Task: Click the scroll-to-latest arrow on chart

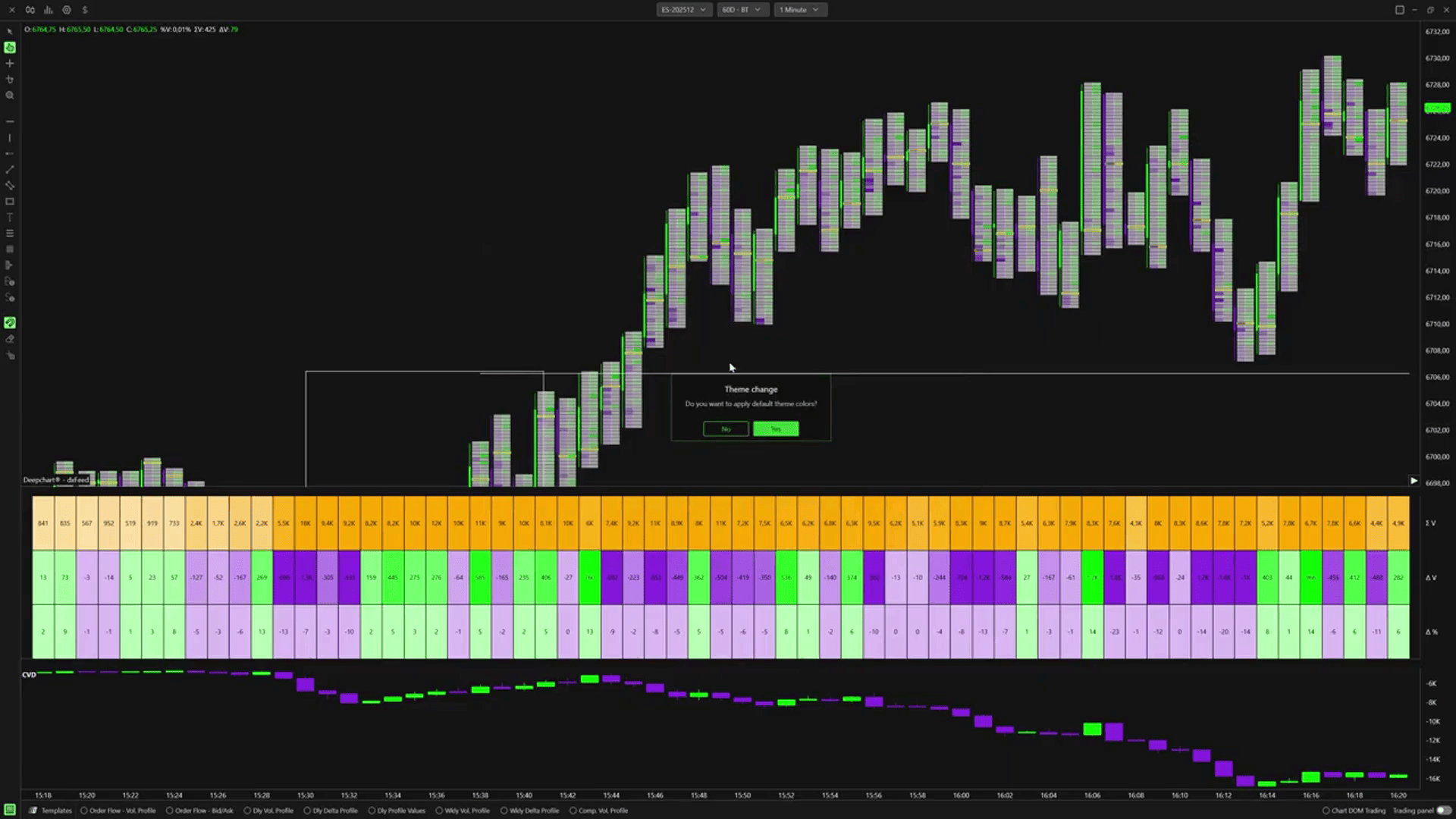Action: click(1414, 481)
